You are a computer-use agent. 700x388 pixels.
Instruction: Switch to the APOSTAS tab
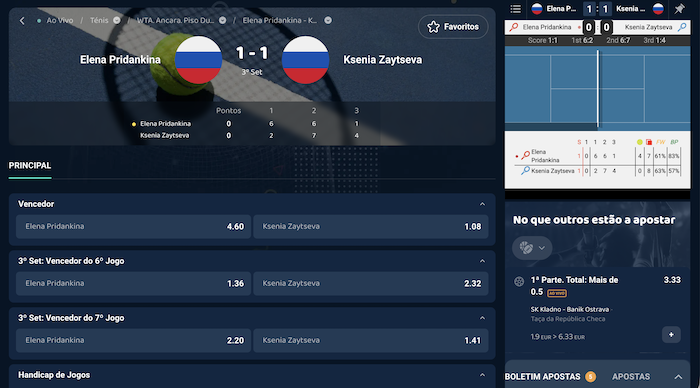pos(631,377)
